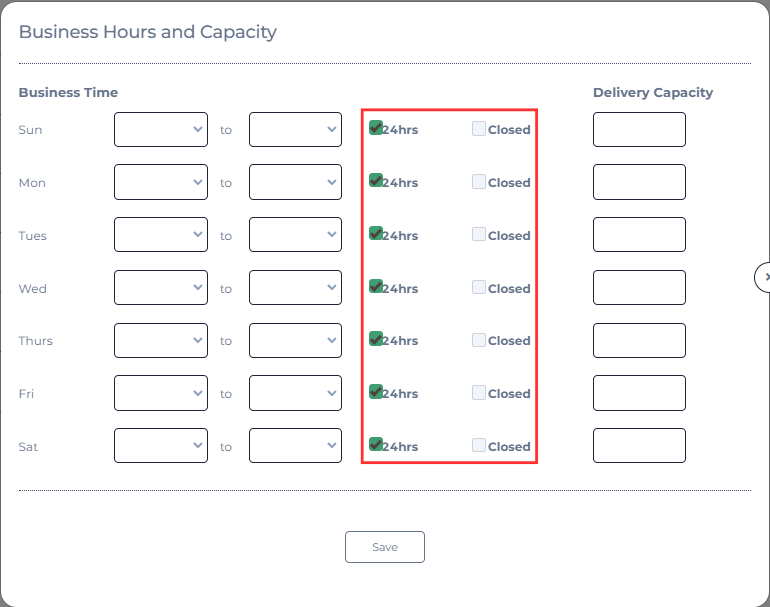
Task: Mark Saturday as Closed
Action: [479, 445]
